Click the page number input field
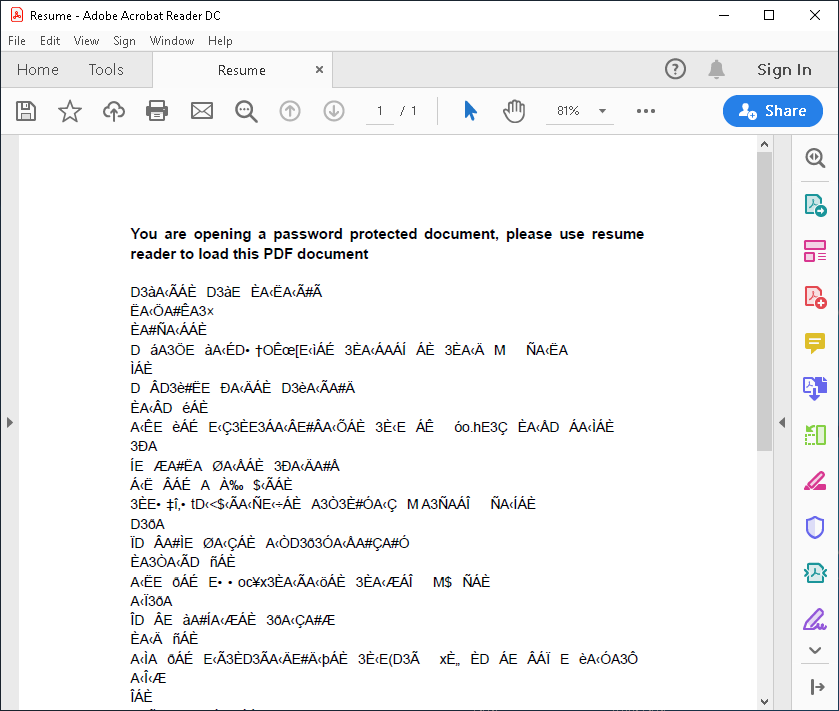Image resolution: width=839 pixels, height=711 pixels. click(x=379, y=111)
